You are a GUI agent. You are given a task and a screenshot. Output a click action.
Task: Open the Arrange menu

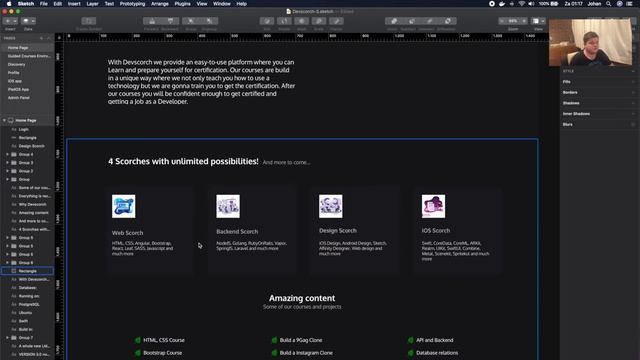pos(160,4)
